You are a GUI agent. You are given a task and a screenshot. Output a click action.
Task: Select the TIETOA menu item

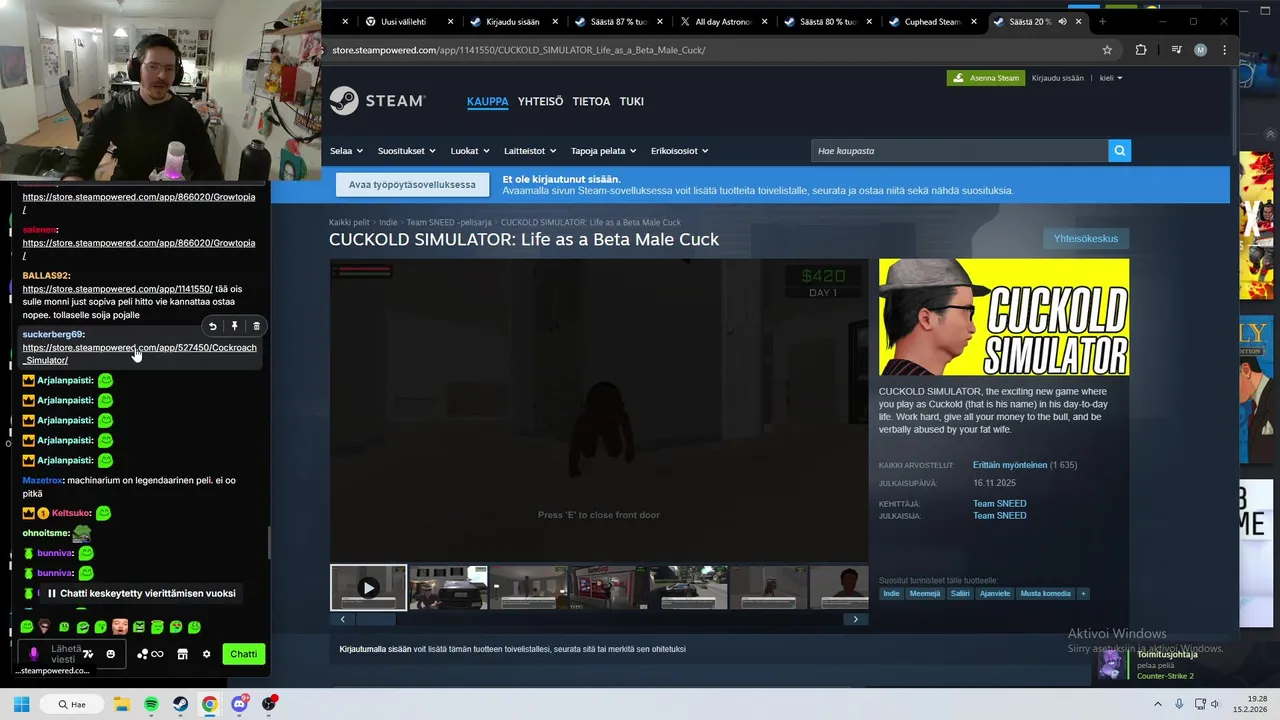(591, 101)
